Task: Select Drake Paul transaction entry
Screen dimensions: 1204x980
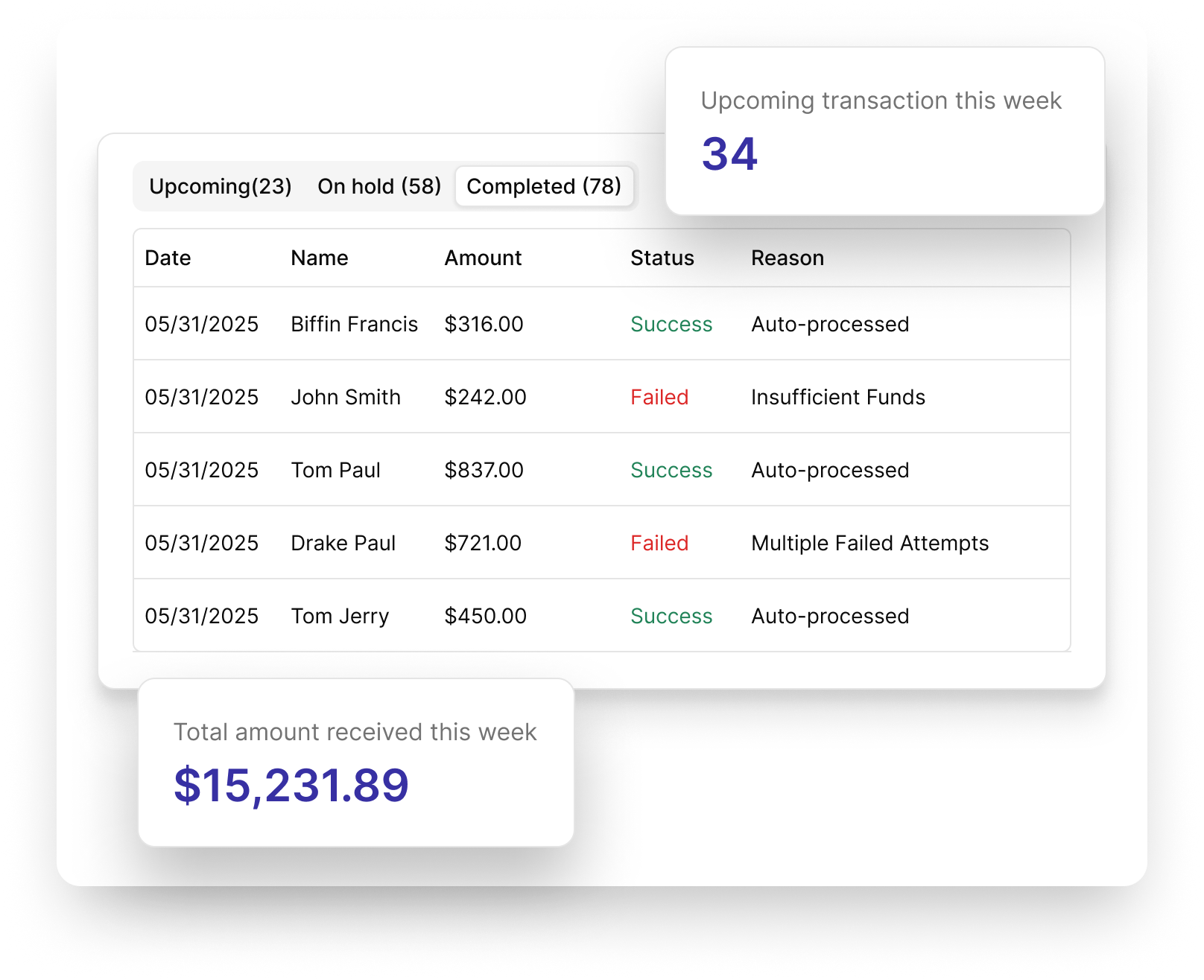Action: (x=343, y=543)
